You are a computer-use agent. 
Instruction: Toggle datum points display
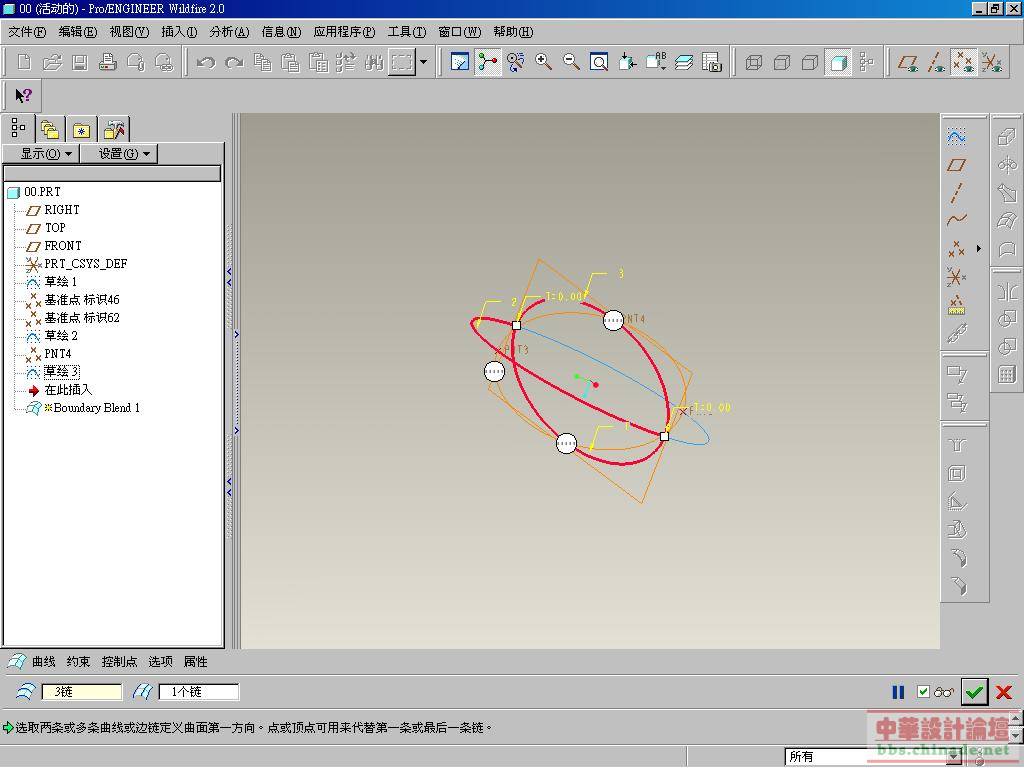point(964,62)
